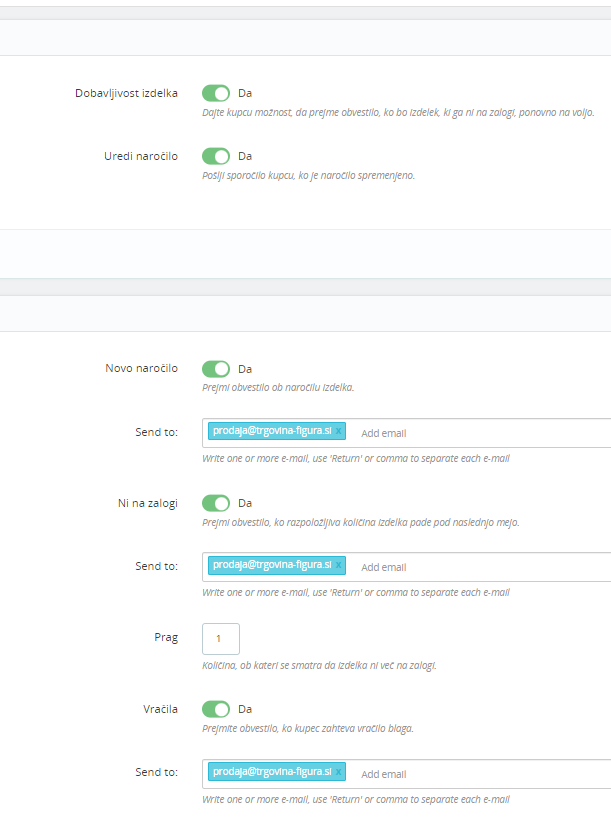This screenshot has height=839, width=611.
Task: Select the email tag under Vračila
Action: tap(272, 772)
